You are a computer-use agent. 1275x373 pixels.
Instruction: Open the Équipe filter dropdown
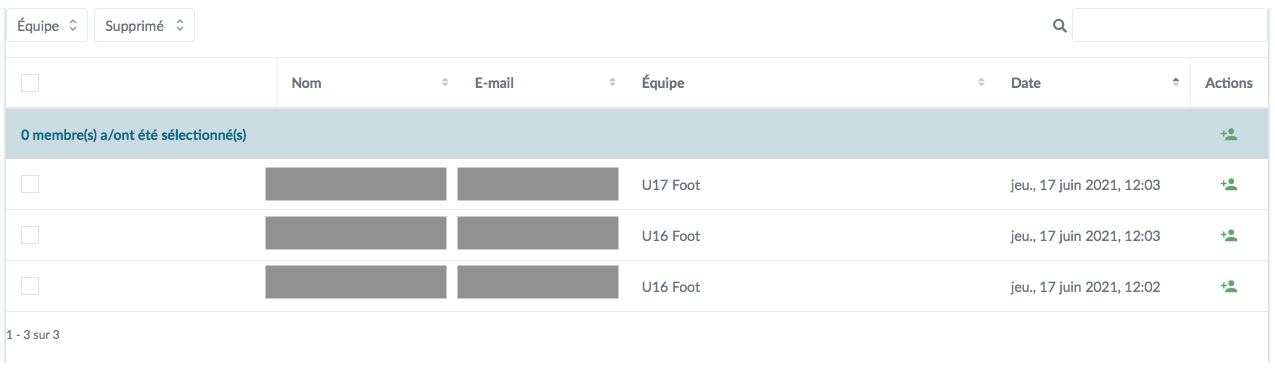[x=47, y=26]
